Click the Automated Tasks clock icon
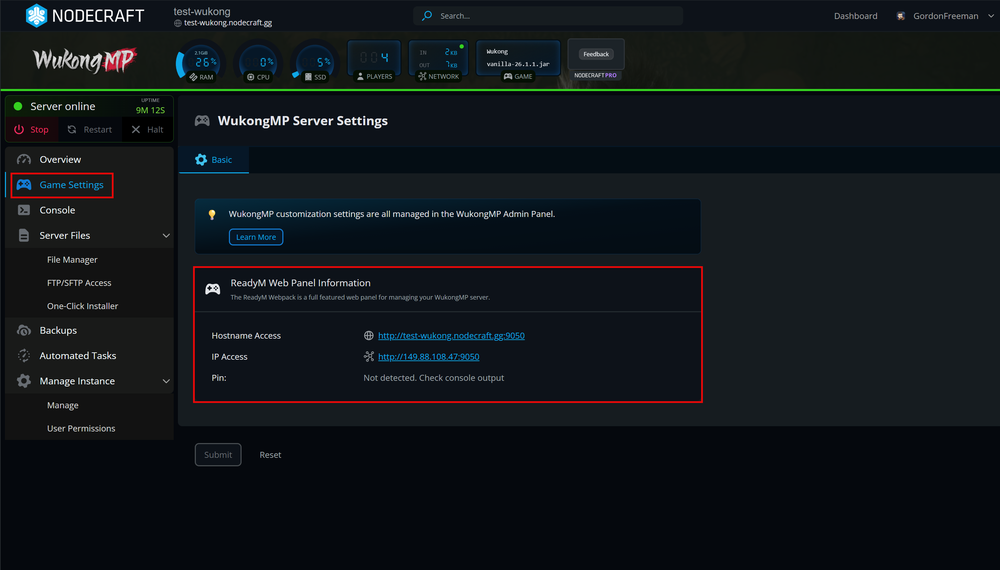The height and width of the screenshot is (570, 1000). coord(24,356)
